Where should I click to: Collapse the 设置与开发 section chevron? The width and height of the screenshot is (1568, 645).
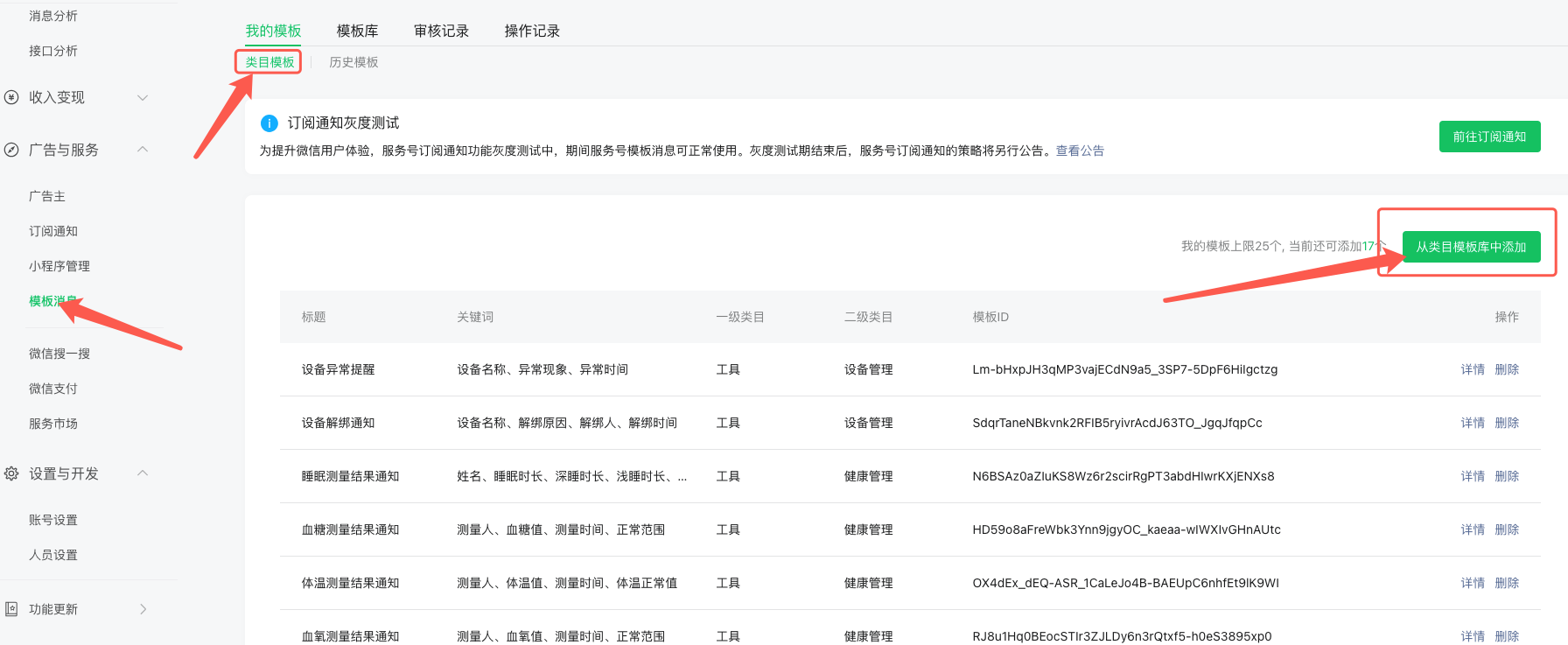(143, 473)
